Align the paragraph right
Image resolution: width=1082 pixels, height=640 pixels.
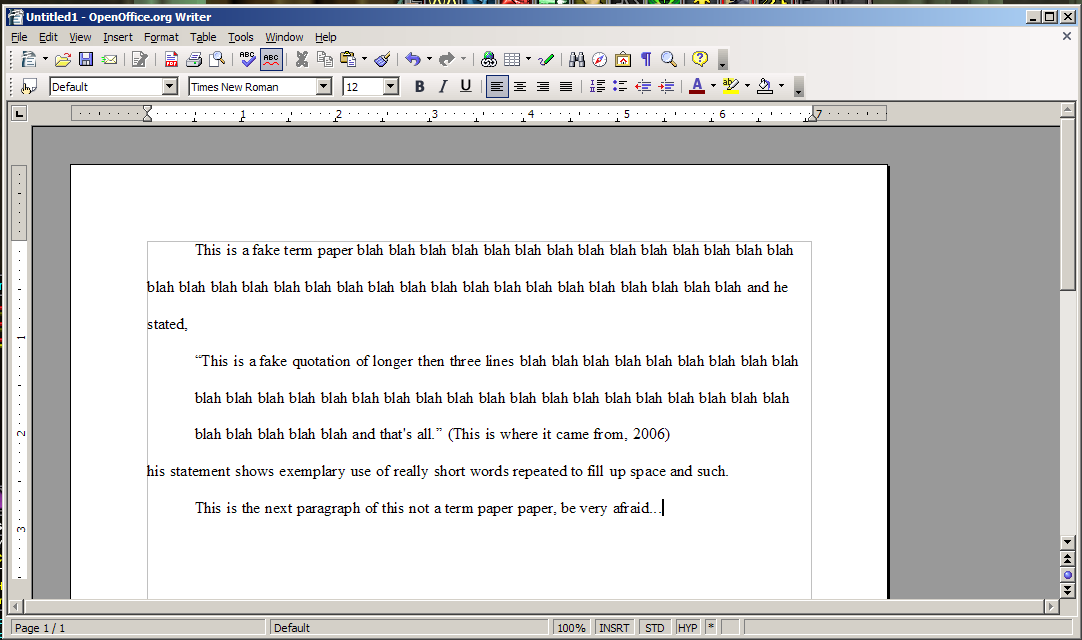pyautogui.click(x=543, y=87)
